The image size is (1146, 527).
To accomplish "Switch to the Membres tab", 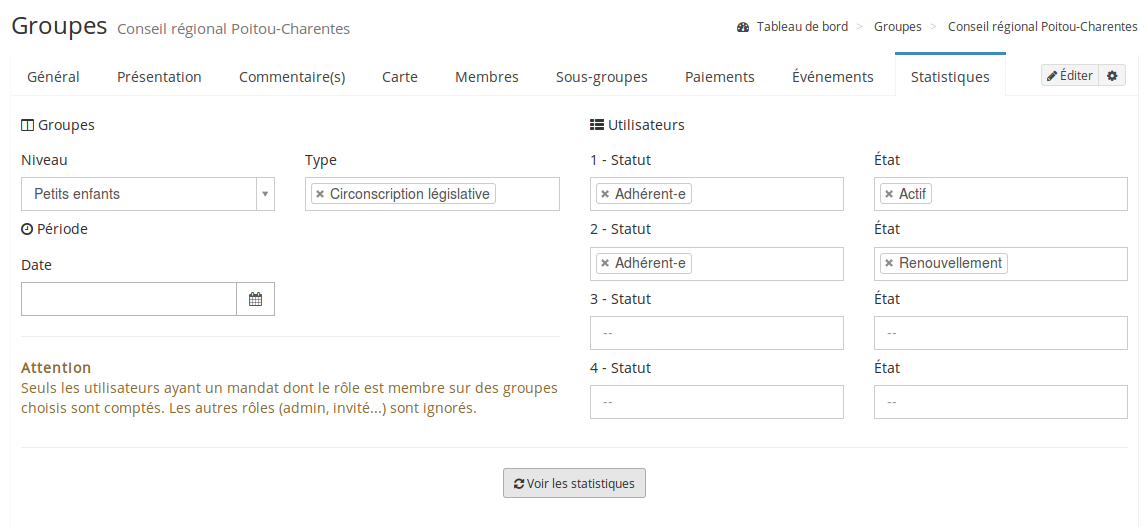I will (486, 77).
